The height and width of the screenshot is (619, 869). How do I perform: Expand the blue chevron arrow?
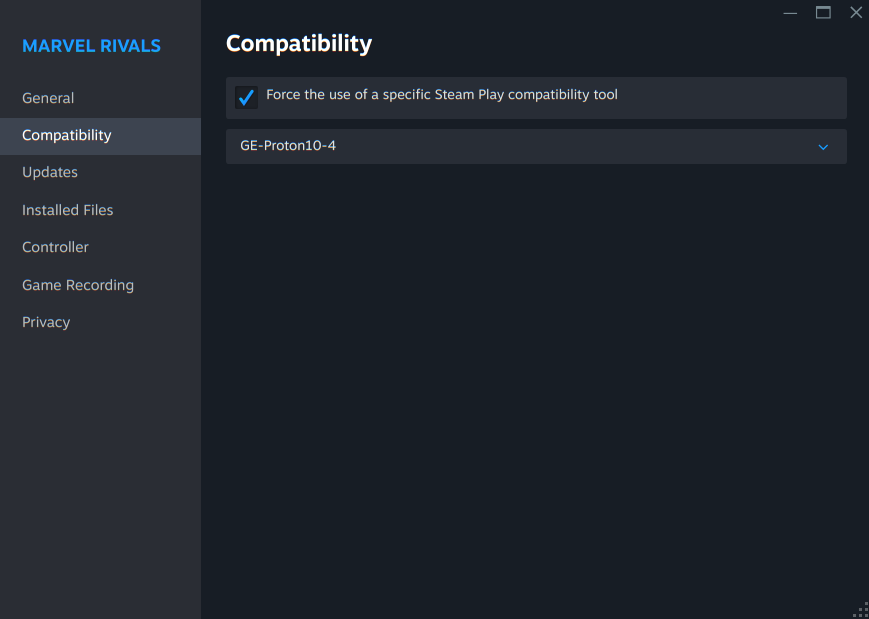(823, 147)
